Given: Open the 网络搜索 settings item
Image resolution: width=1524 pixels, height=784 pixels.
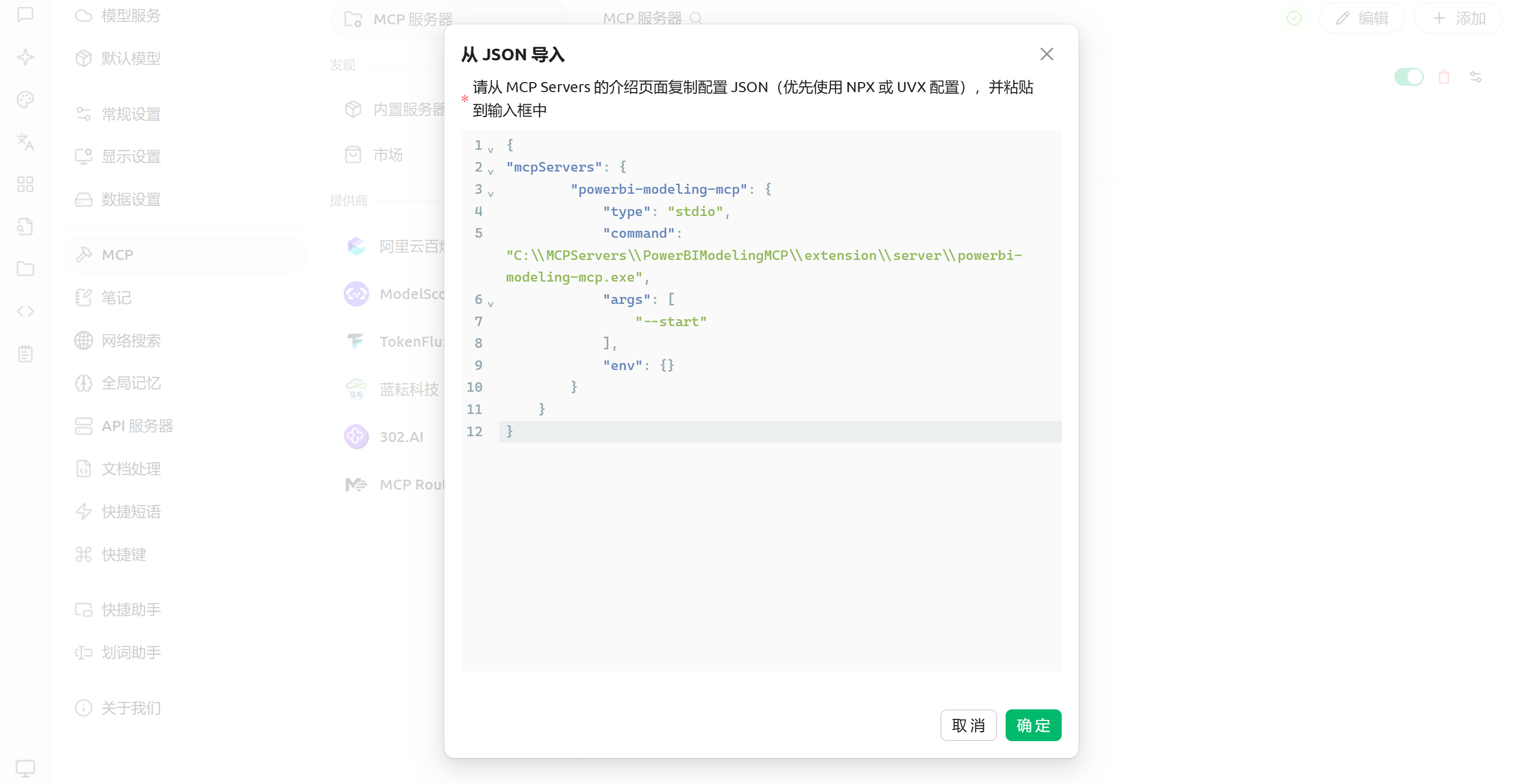Looking at the screenshot, I should click(131, 340).
